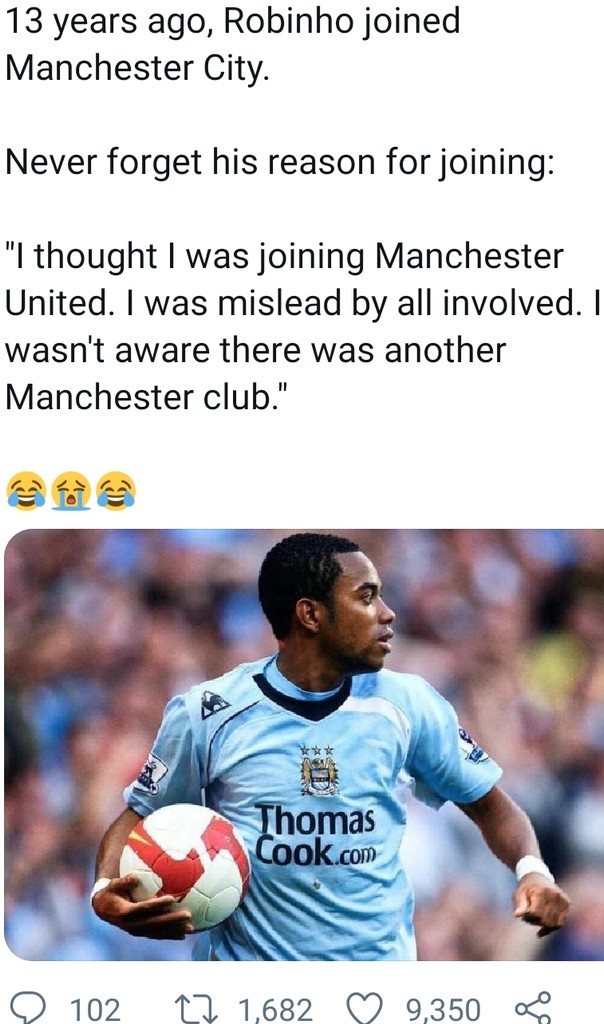View the 1,682 retweets count
The width and height of the screenshot is (604, 1024).
(275, 1010)
